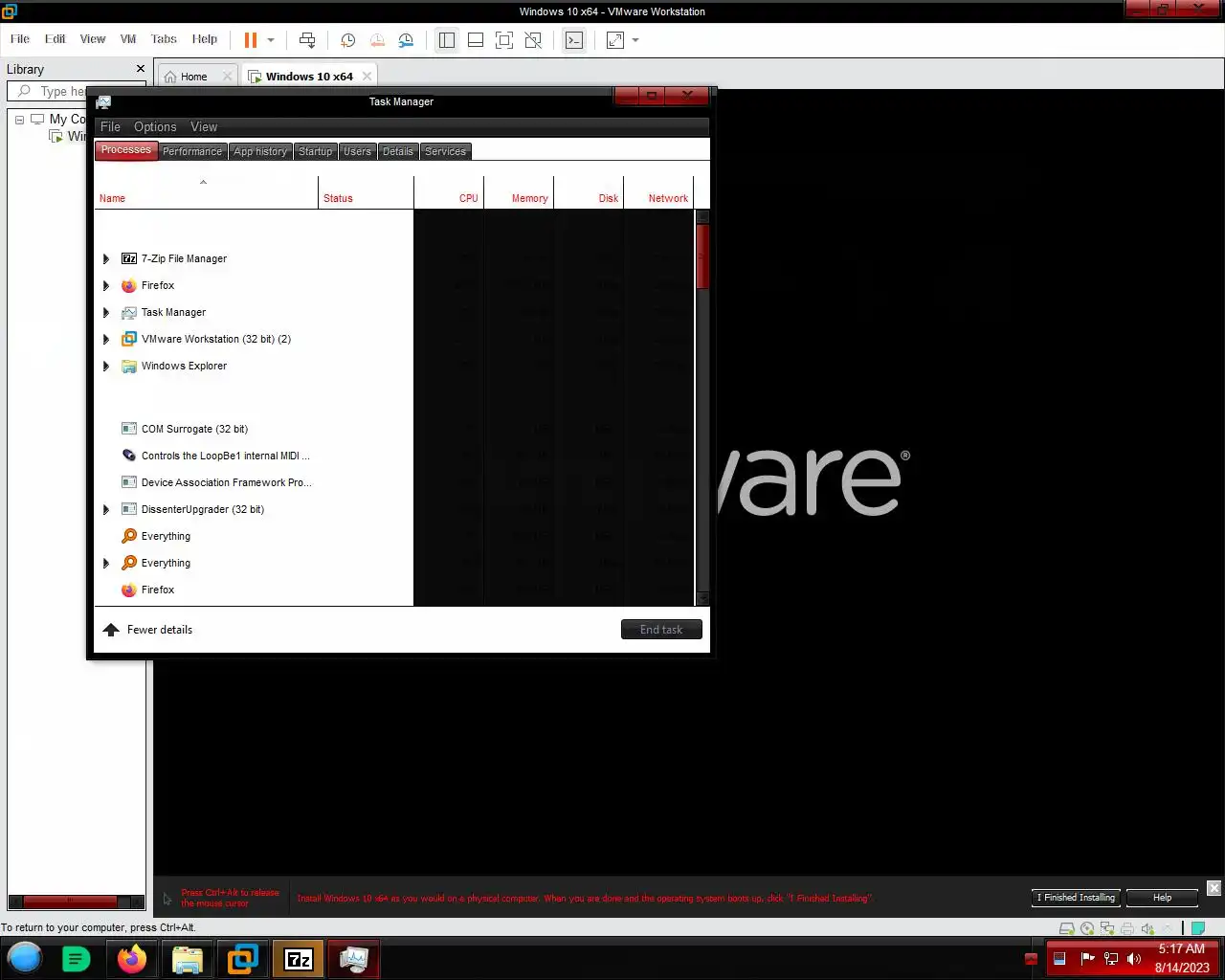
Task: Open the stretch display dropdown arrow
Action: (635, 40)
